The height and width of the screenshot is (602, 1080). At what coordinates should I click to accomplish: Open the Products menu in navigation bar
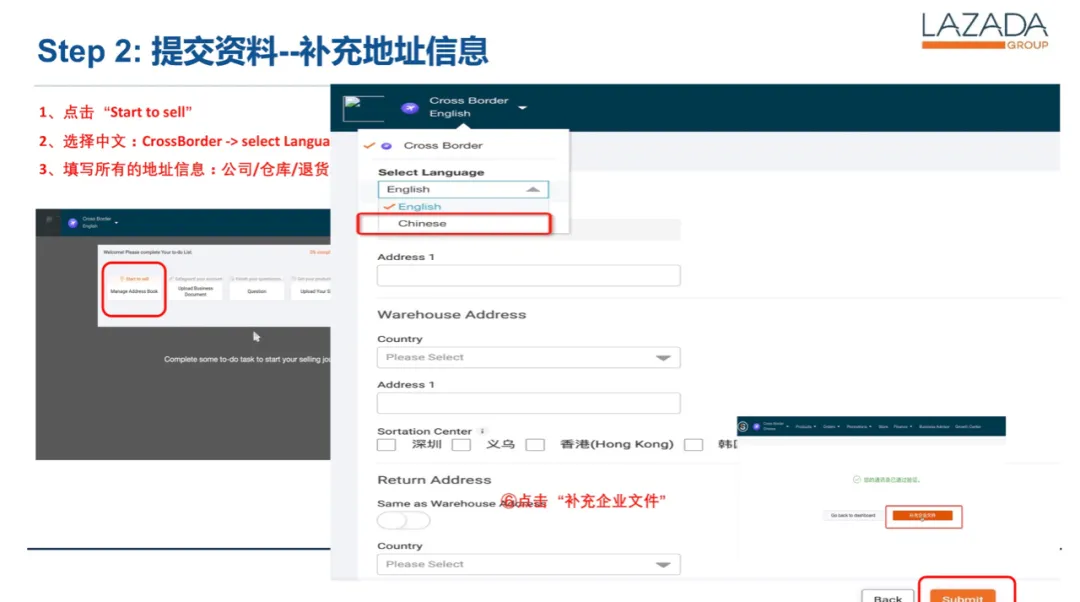point(803,426)
